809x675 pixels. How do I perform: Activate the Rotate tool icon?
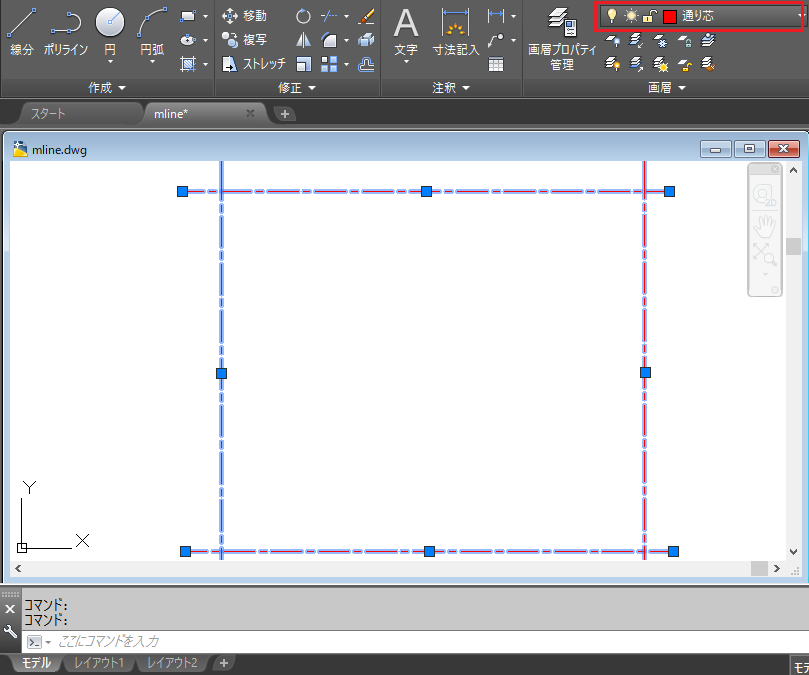pyautogui.click(x=303, y=17)
